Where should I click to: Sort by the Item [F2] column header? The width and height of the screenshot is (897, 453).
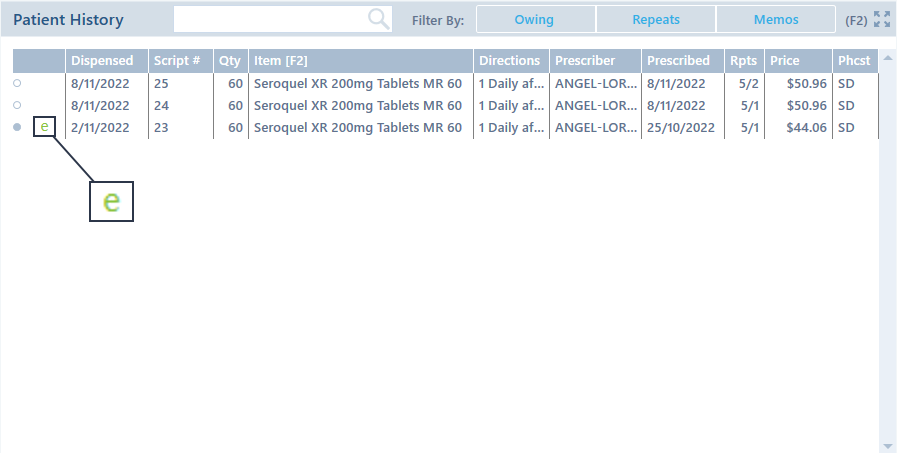coord(281,61)
